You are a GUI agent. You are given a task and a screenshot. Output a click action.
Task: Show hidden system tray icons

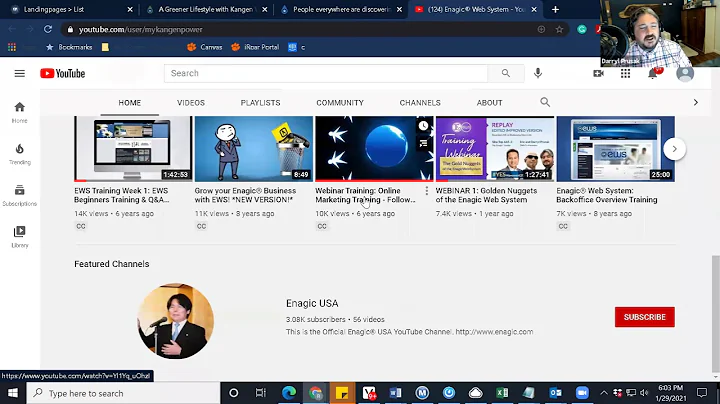pyautogui.click(x=604, y=393)
